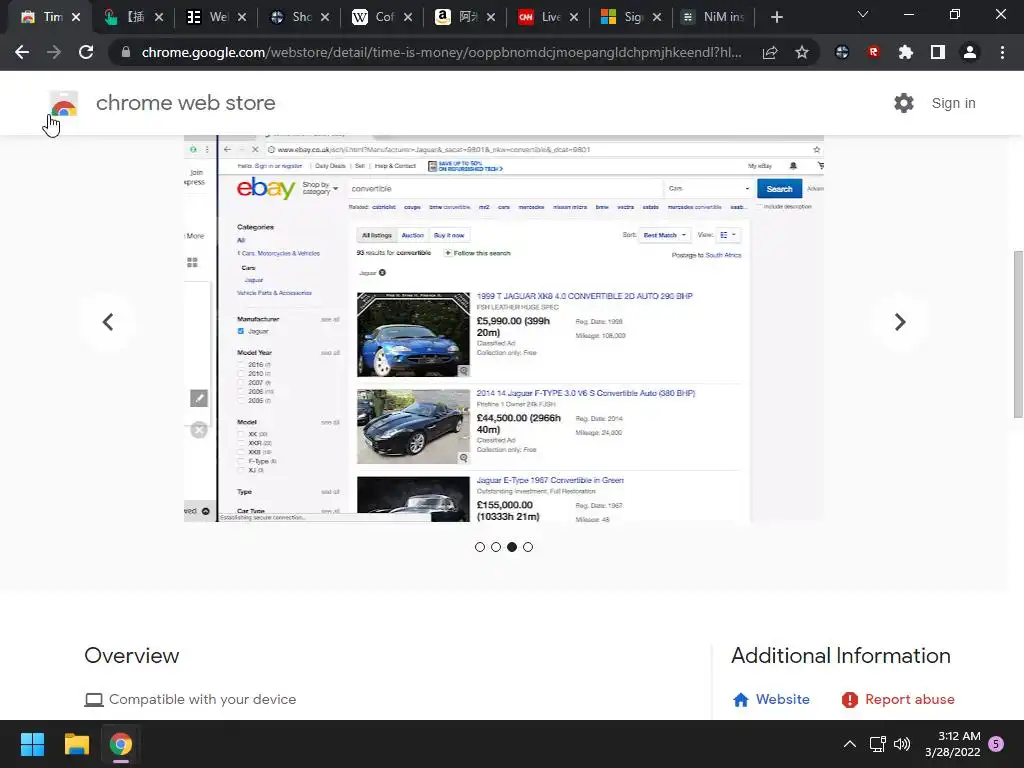Click the Chrome Web Store logo icon
This screenshot has height=768, width=1024.
(x=64, y=103)
